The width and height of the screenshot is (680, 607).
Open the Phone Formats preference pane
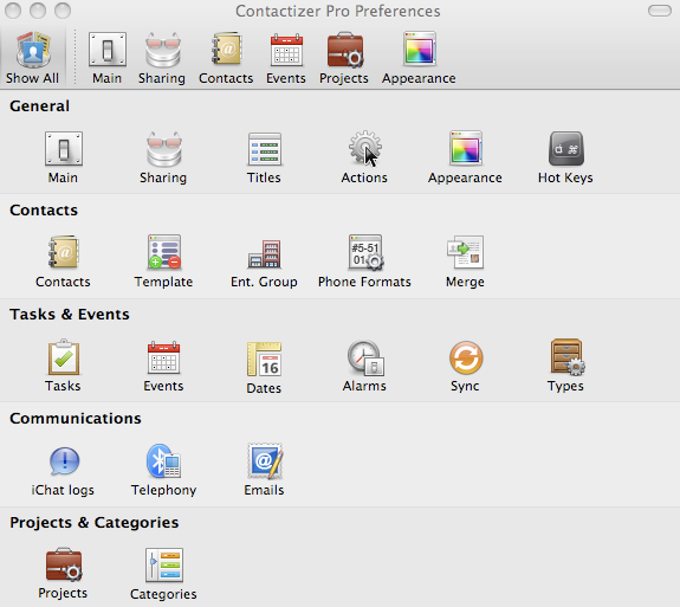[364, 261]
